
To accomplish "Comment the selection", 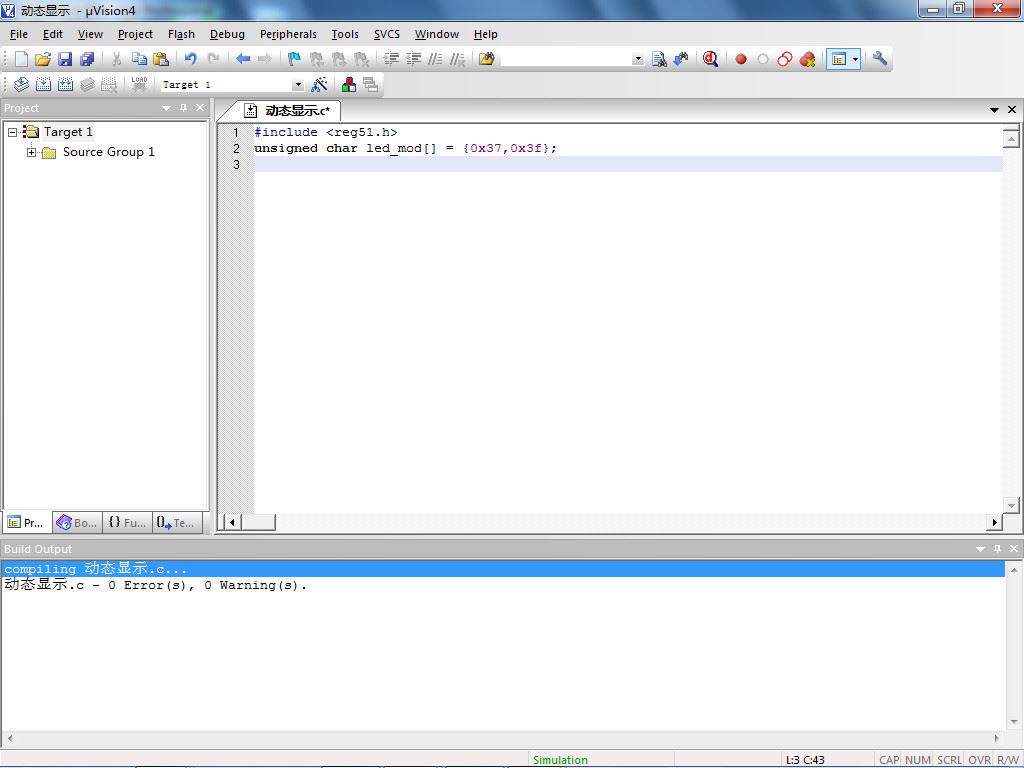I will 436,59.
